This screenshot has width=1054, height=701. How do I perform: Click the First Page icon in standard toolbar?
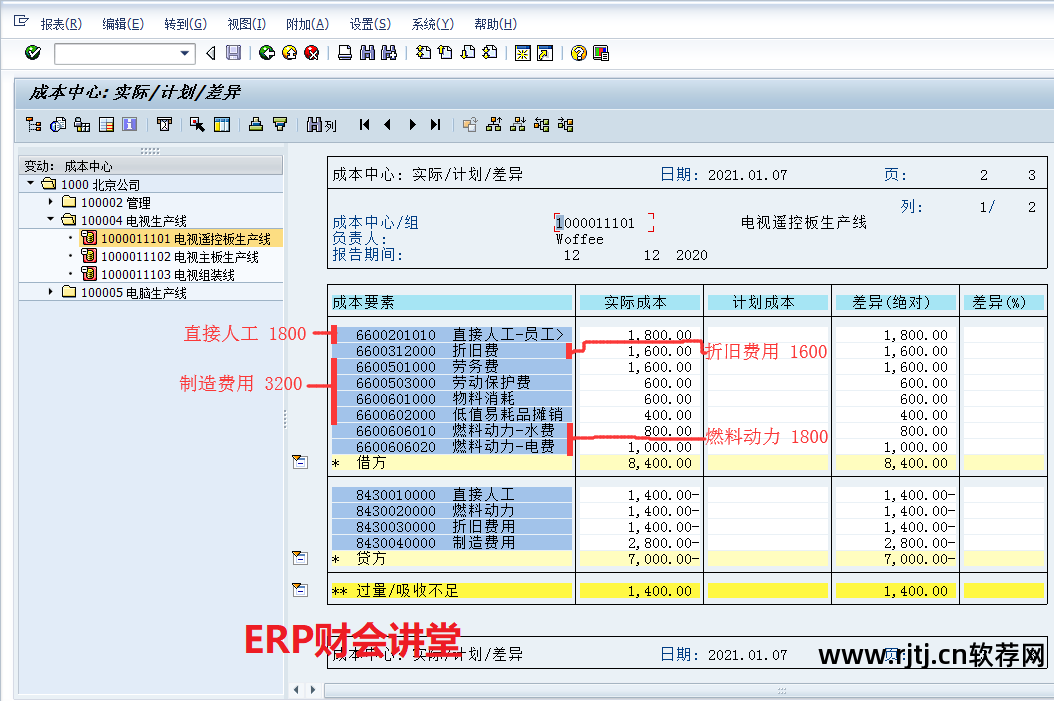tap(423, 52)
